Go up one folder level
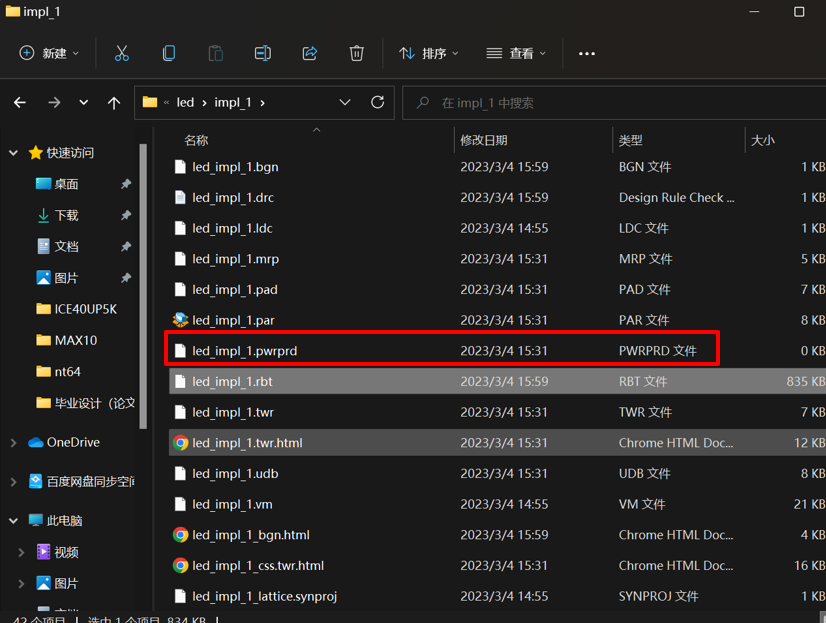The image size is (826, 623). [114, 103]
